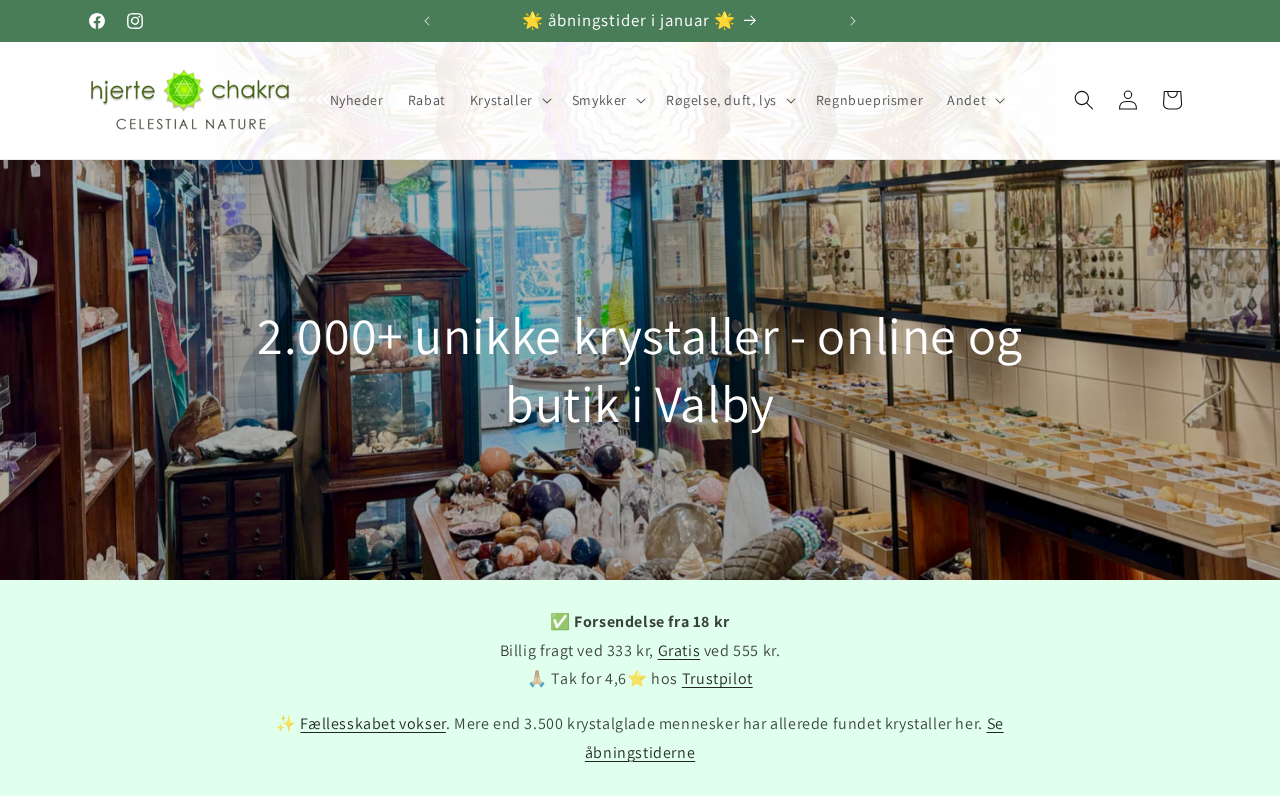Open the Facebook page icon
The image size is (1280, 800).
click(97, 21)
